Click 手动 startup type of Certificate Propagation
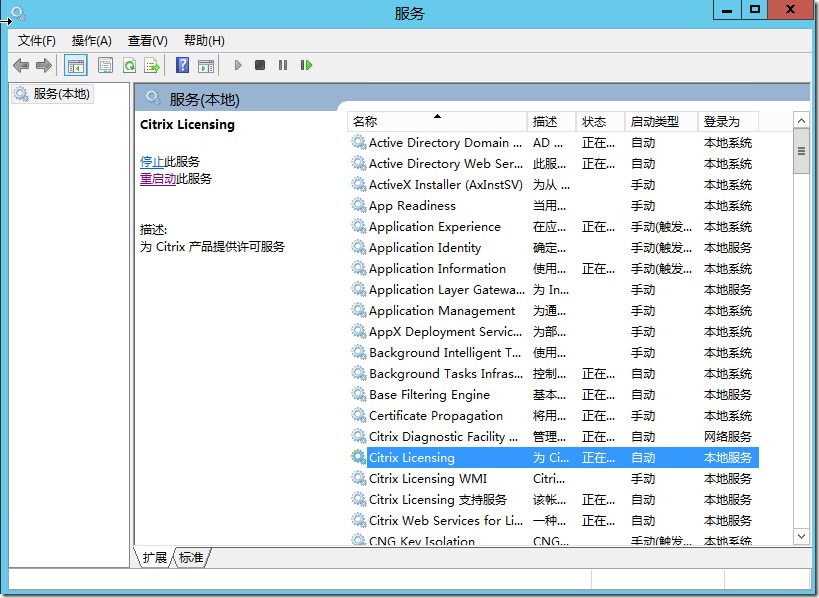Viewport: 819px width, 598px height. pos(643,416)
